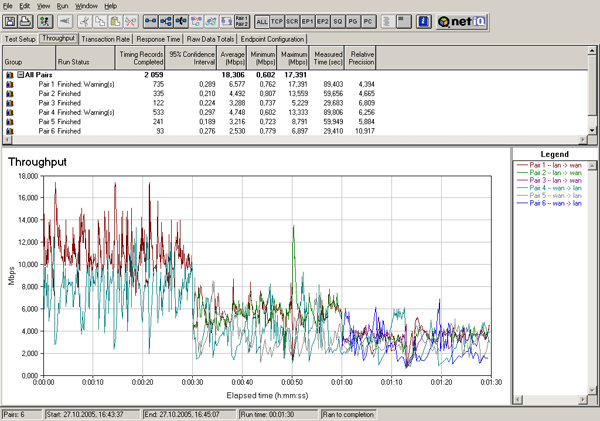This screenshot has width=600, height=421.
Task: Click the Pair 6 row icon in table
Action: pyautogui.click(x=10, y=131)
